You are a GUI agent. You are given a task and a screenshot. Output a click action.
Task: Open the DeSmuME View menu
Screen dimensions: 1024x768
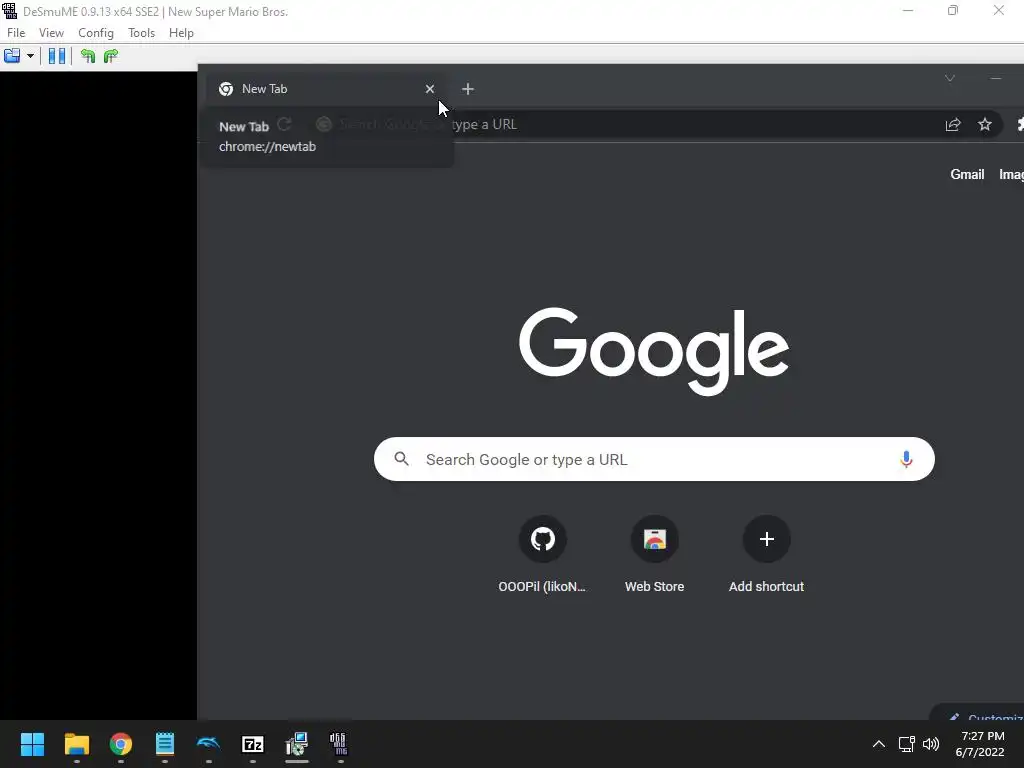51,33
